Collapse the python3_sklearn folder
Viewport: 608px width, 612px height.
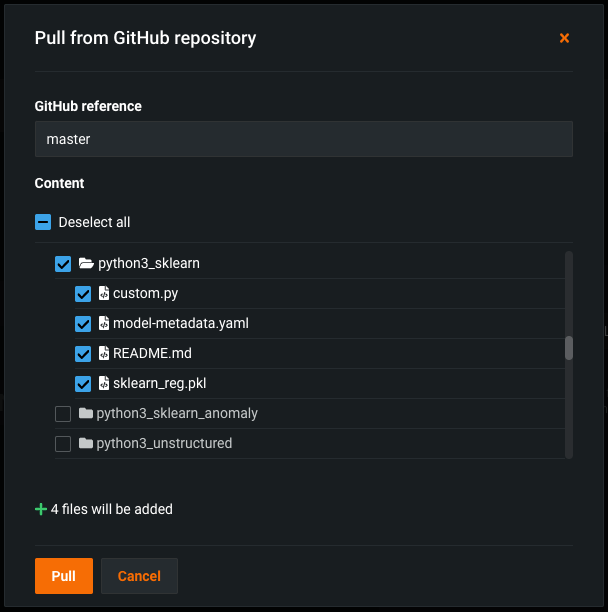click(148, 264)
